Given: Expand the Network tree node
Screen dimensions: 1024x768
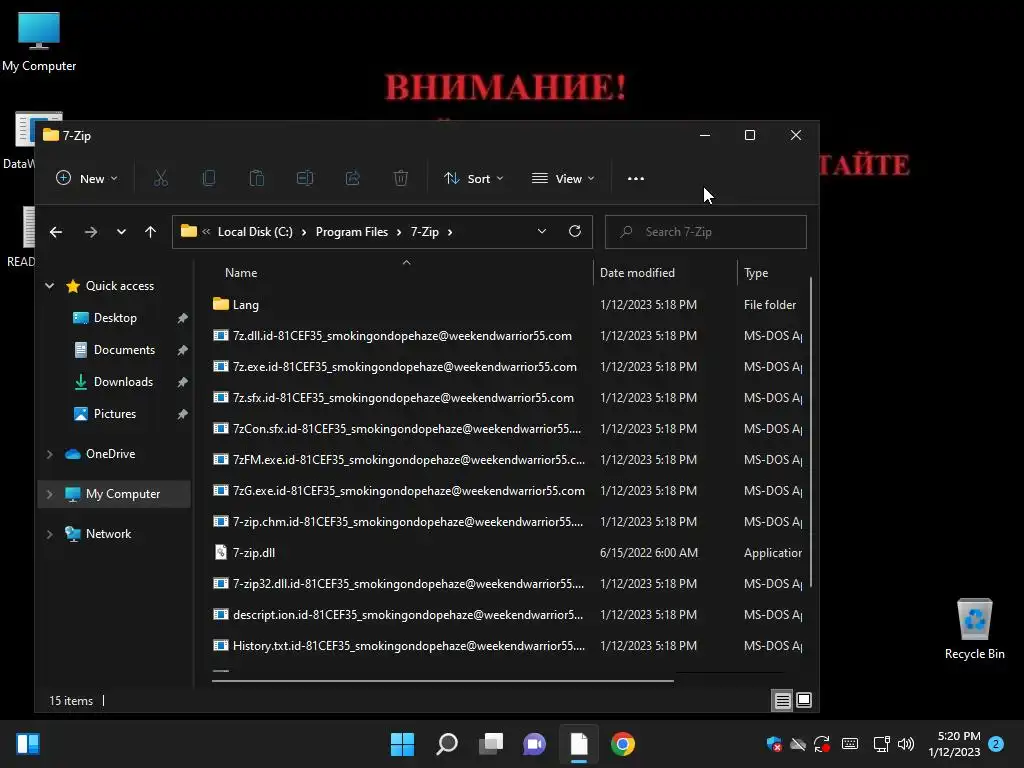Looking at the screenshot, I should tap(50, 534).
